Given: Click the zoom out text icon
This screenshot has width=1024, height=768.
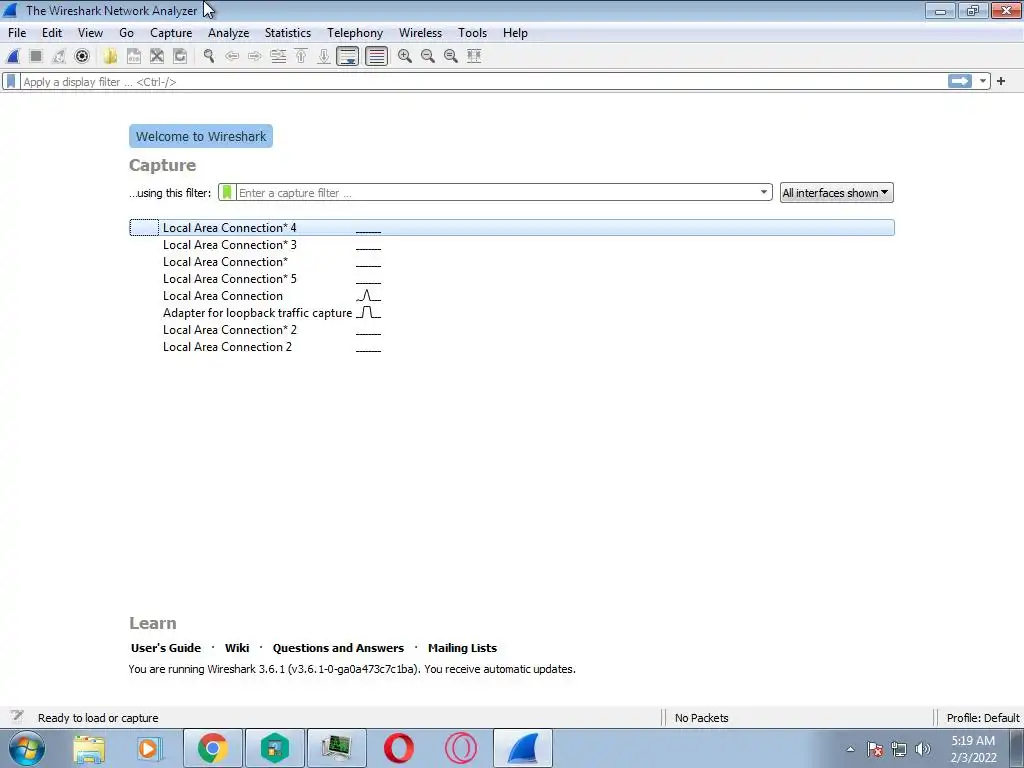Looking at the screenshot, I should click(x=428, y=56).
